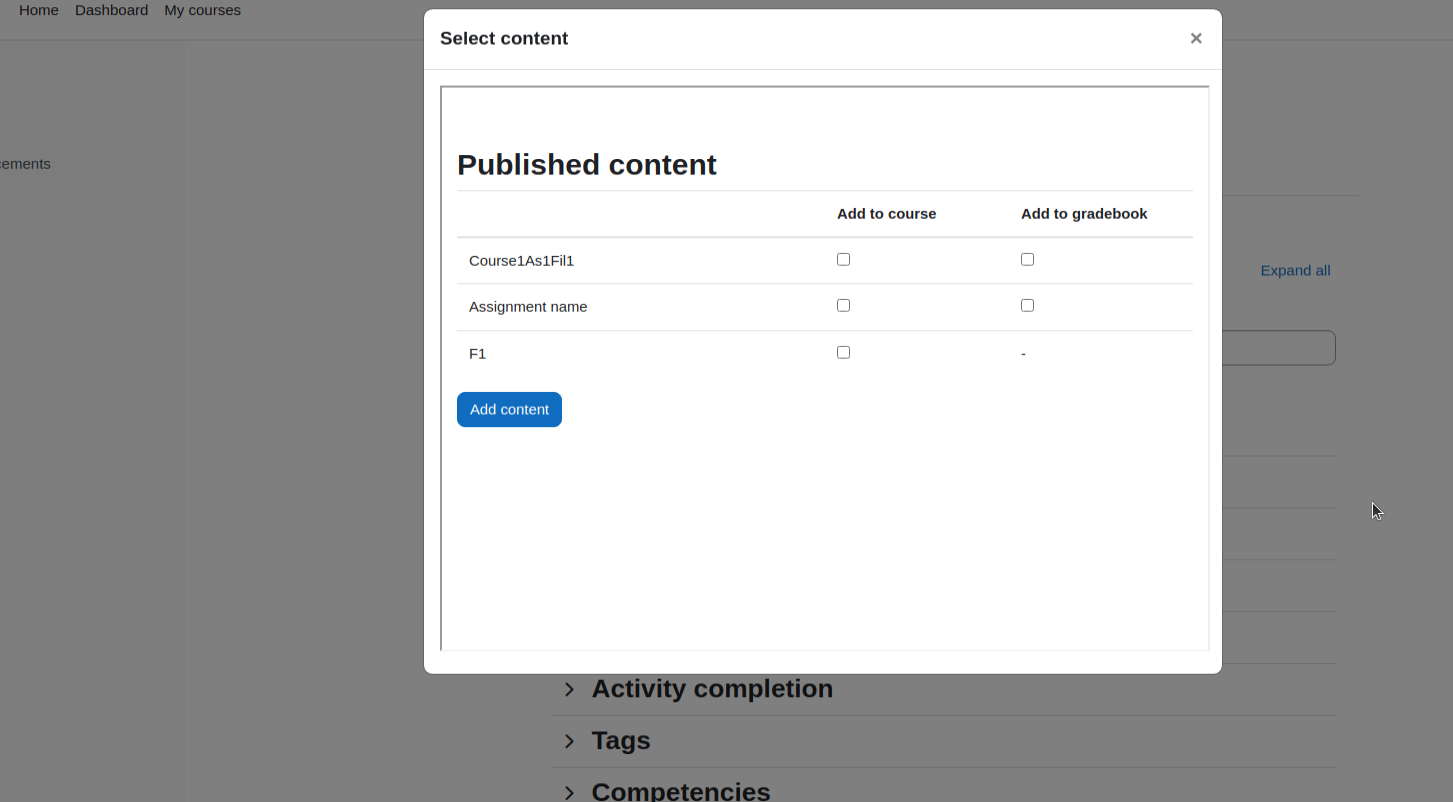Click the Course1As1Fil1 row name
Image resolution: width=1453 pixels, height=802 pixels.
point(521,261)
